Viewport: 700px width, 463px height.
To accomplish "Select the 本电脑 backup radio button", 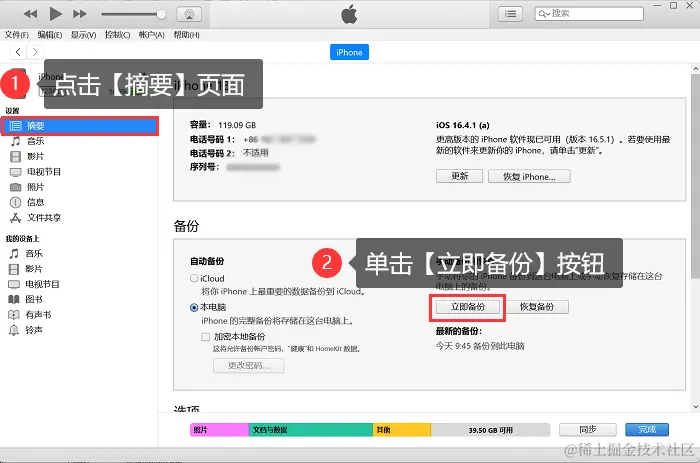I will 194,307.
